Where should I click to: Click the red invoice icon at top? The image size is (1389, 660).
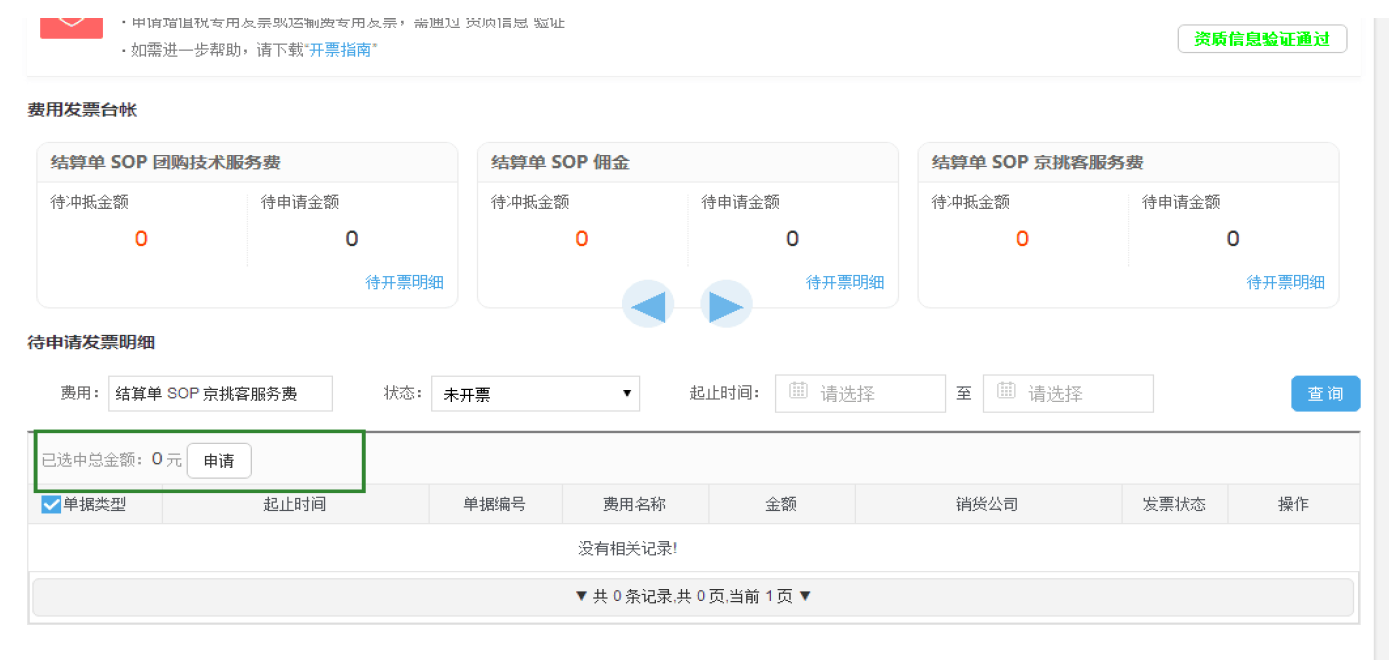[71, 22]
